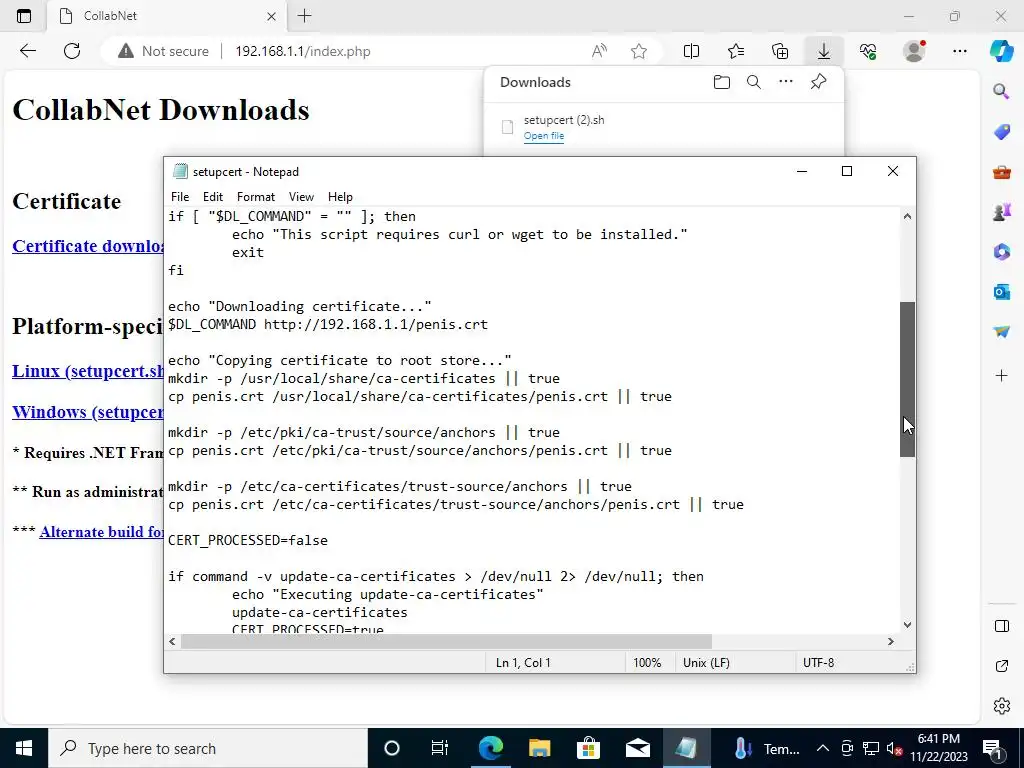Open sidebar Search icon
The height and width of the screenshot is (768, 1024).
click(x=1001, y=91)
